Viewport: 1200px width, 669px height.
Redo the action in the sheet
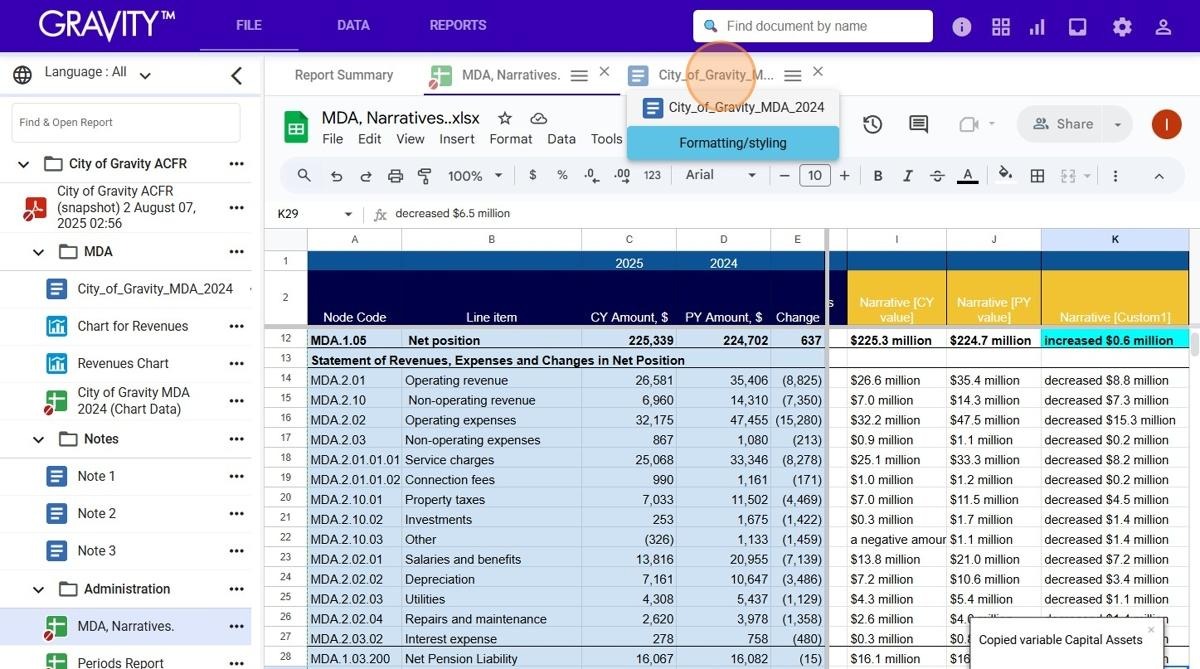(366, 176)
